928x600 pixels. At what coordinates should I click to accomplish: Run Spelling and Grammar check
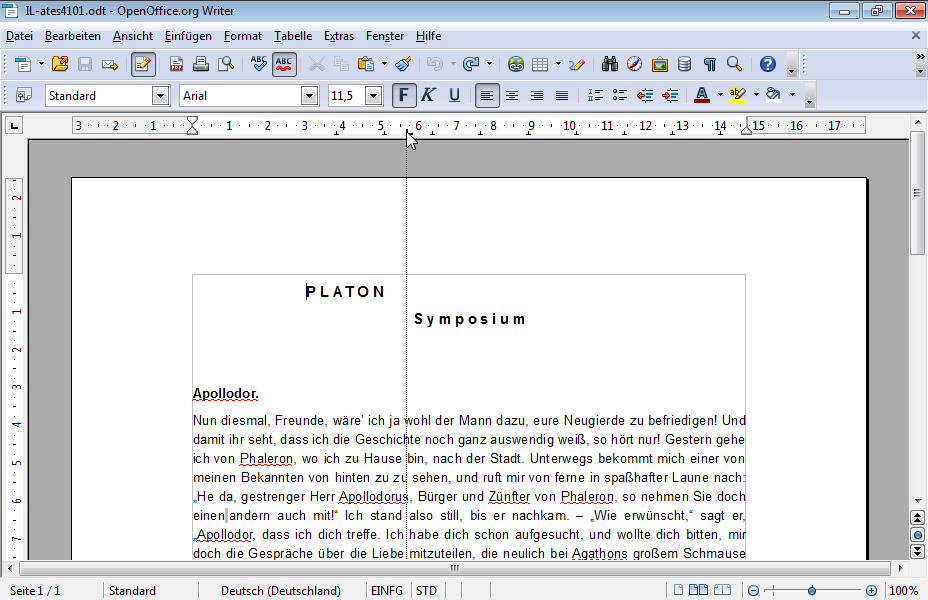pyautogui.click(x=259, y=64)
